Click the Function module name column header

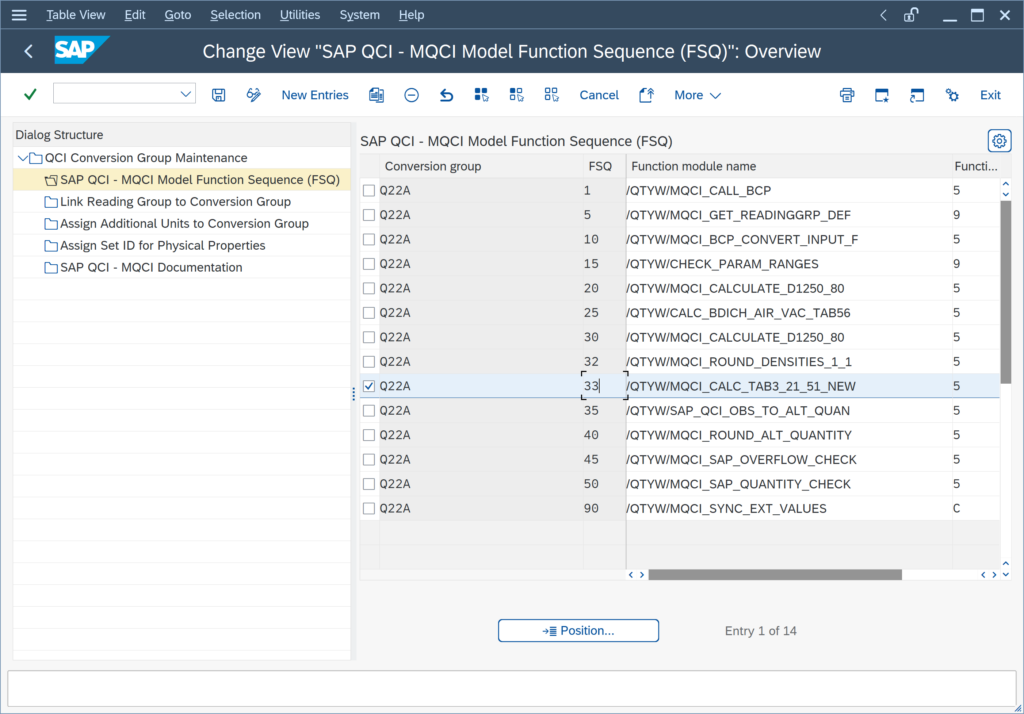click(x=789, y=166)
